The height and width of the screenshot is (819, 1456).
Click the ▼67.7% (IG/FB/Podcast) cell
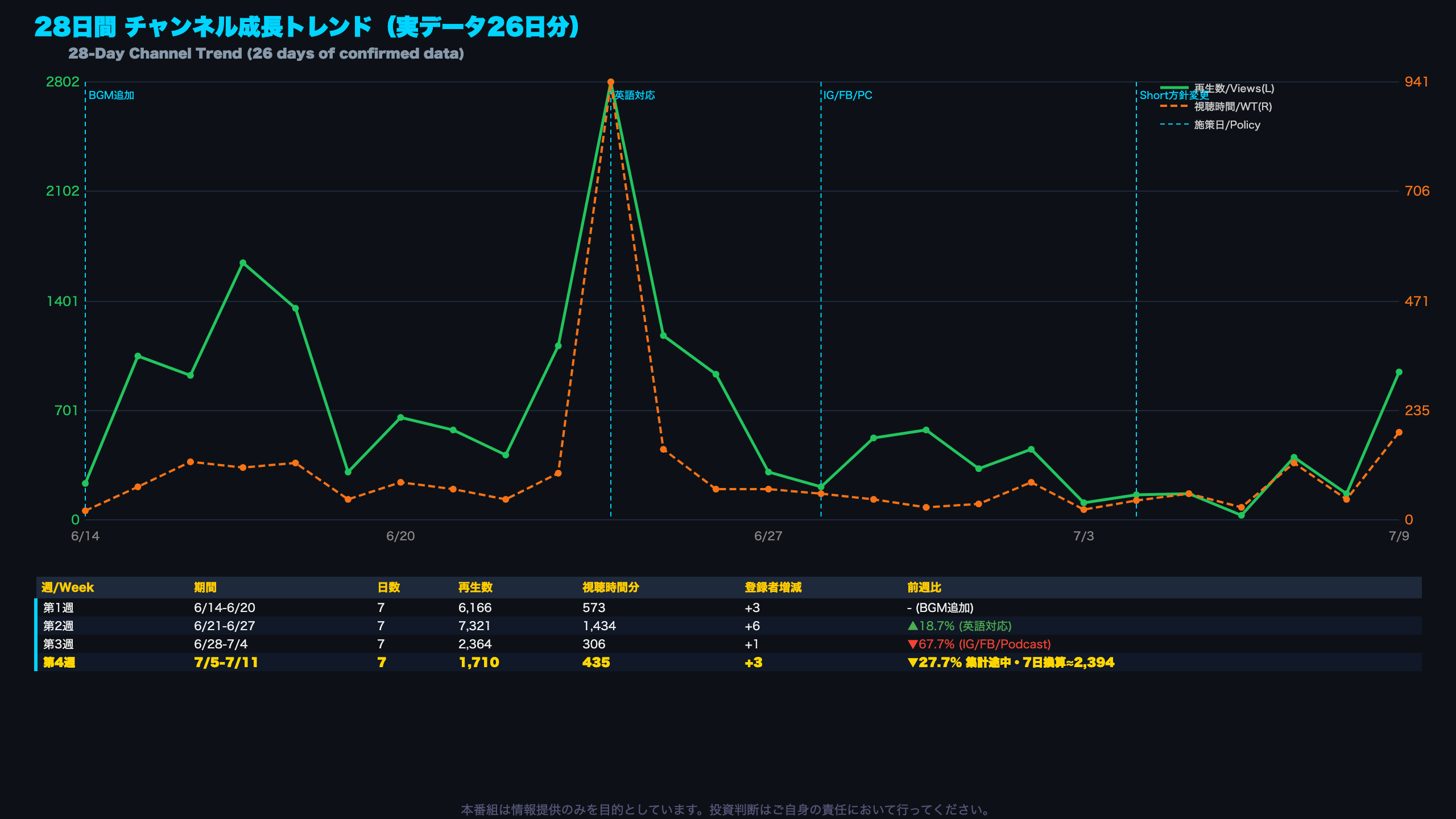(x=979, y=644)
